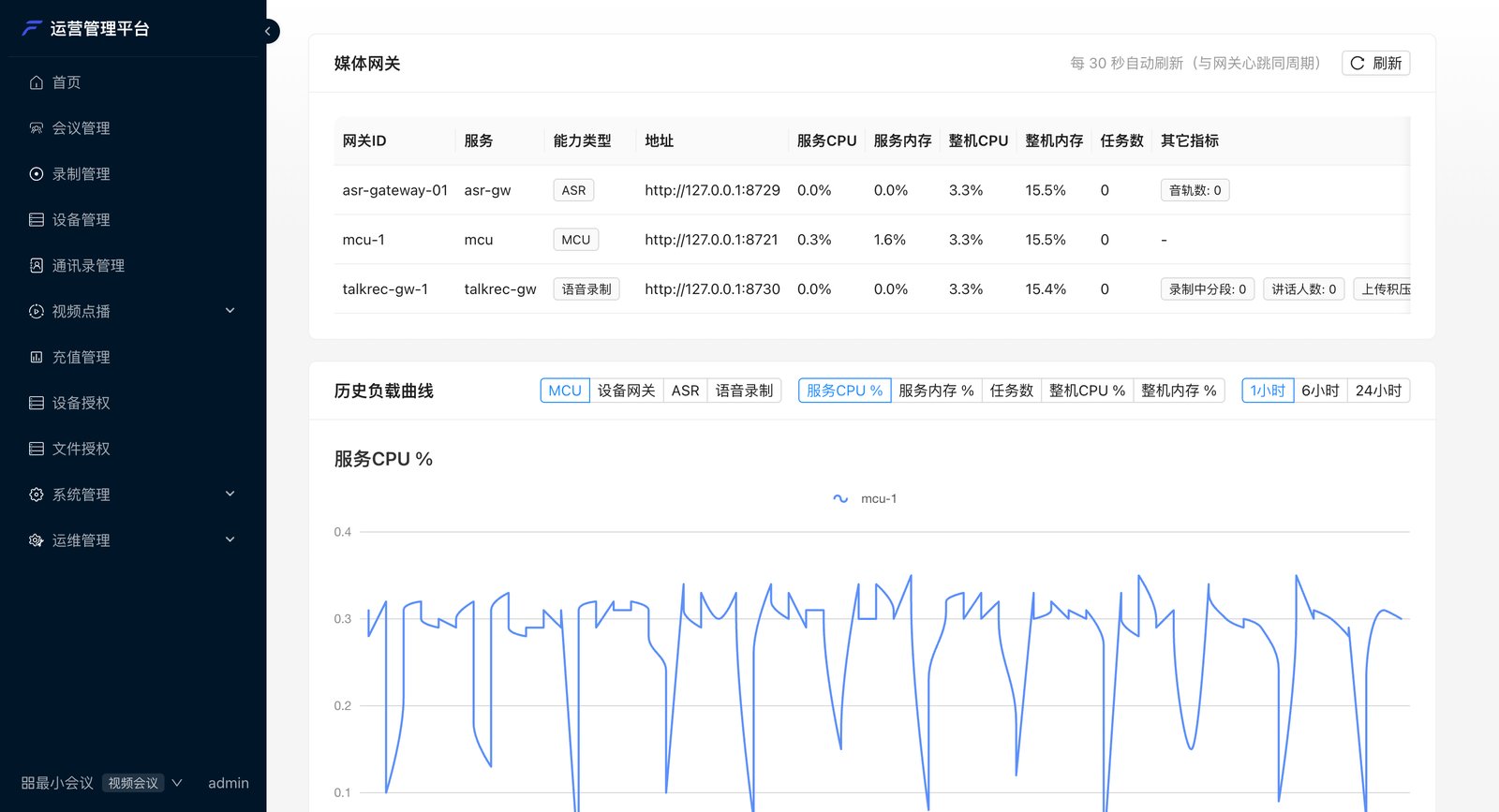Screen dimensions: 1499x812
Task: Show the 服务CPU % metric chart
Action: pyautogui.click(x=845, y=391)
